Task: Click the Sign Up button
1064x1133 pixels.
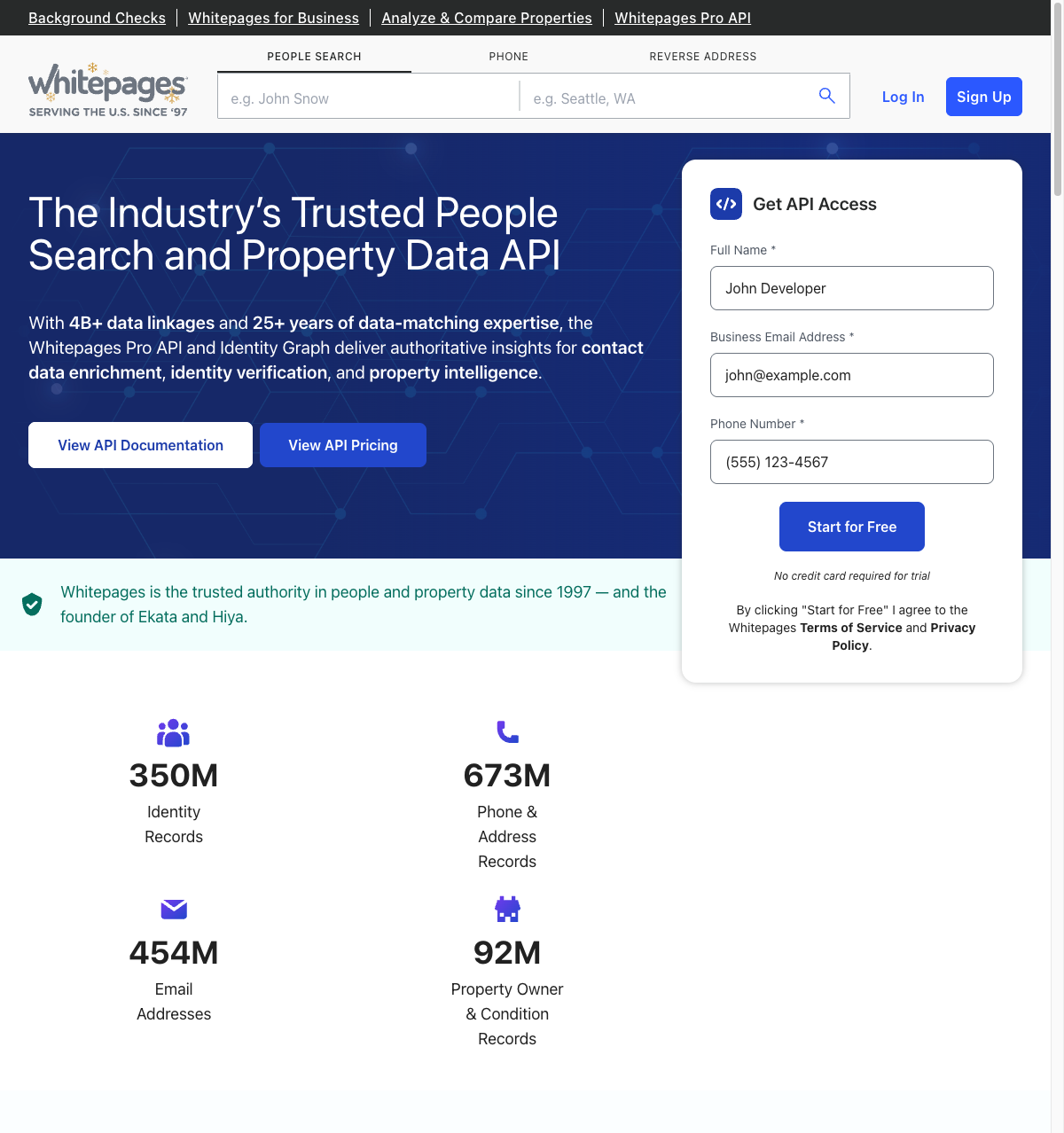Action: pos(983,97)
